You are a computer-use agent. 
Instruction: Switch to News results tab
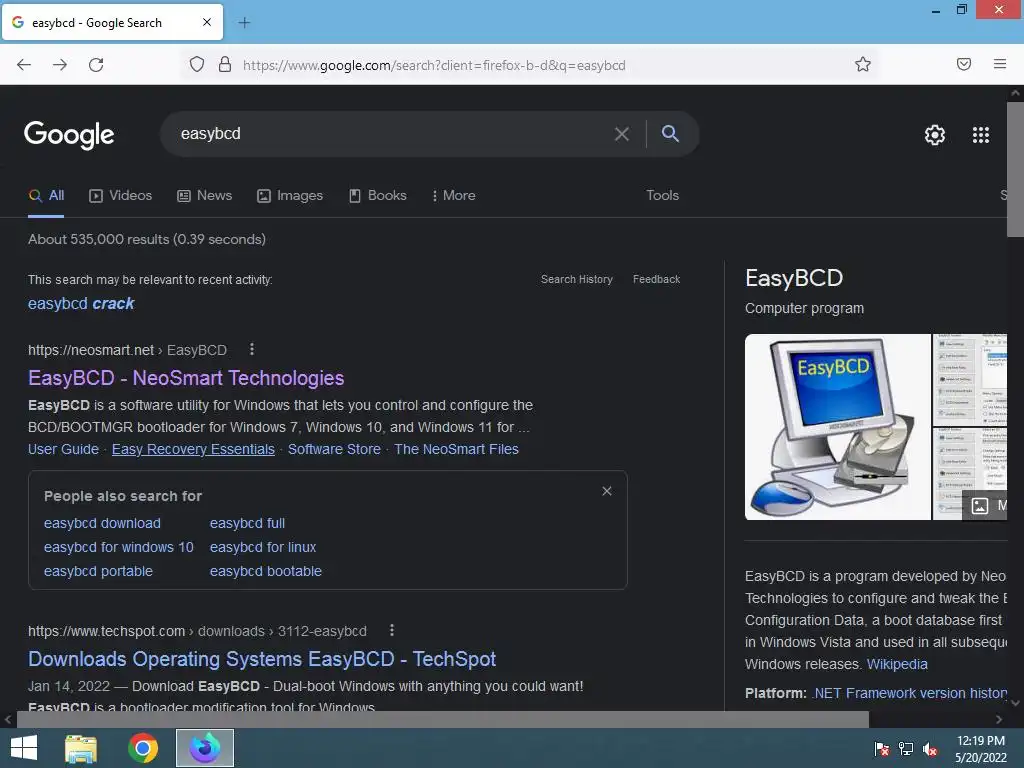tap(204, 195)
